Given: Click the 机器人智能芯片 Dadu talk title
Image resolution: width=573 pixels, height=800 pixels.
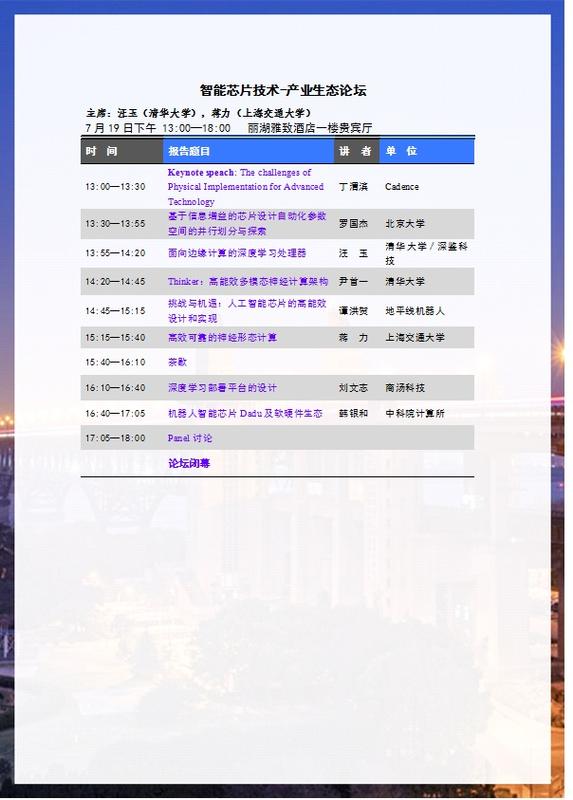Looking at the screenshot, I should click(x=245, y=413).
